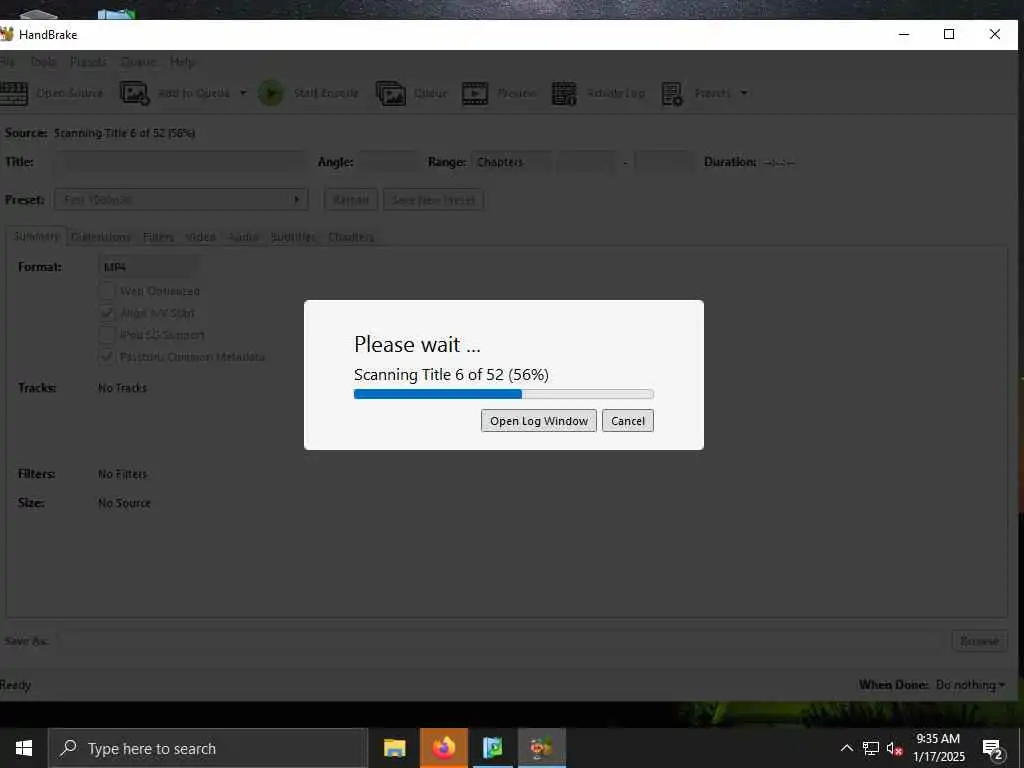
Task: Expand the Presets toolbar dropdown arrow
Action: pos(743,93)
